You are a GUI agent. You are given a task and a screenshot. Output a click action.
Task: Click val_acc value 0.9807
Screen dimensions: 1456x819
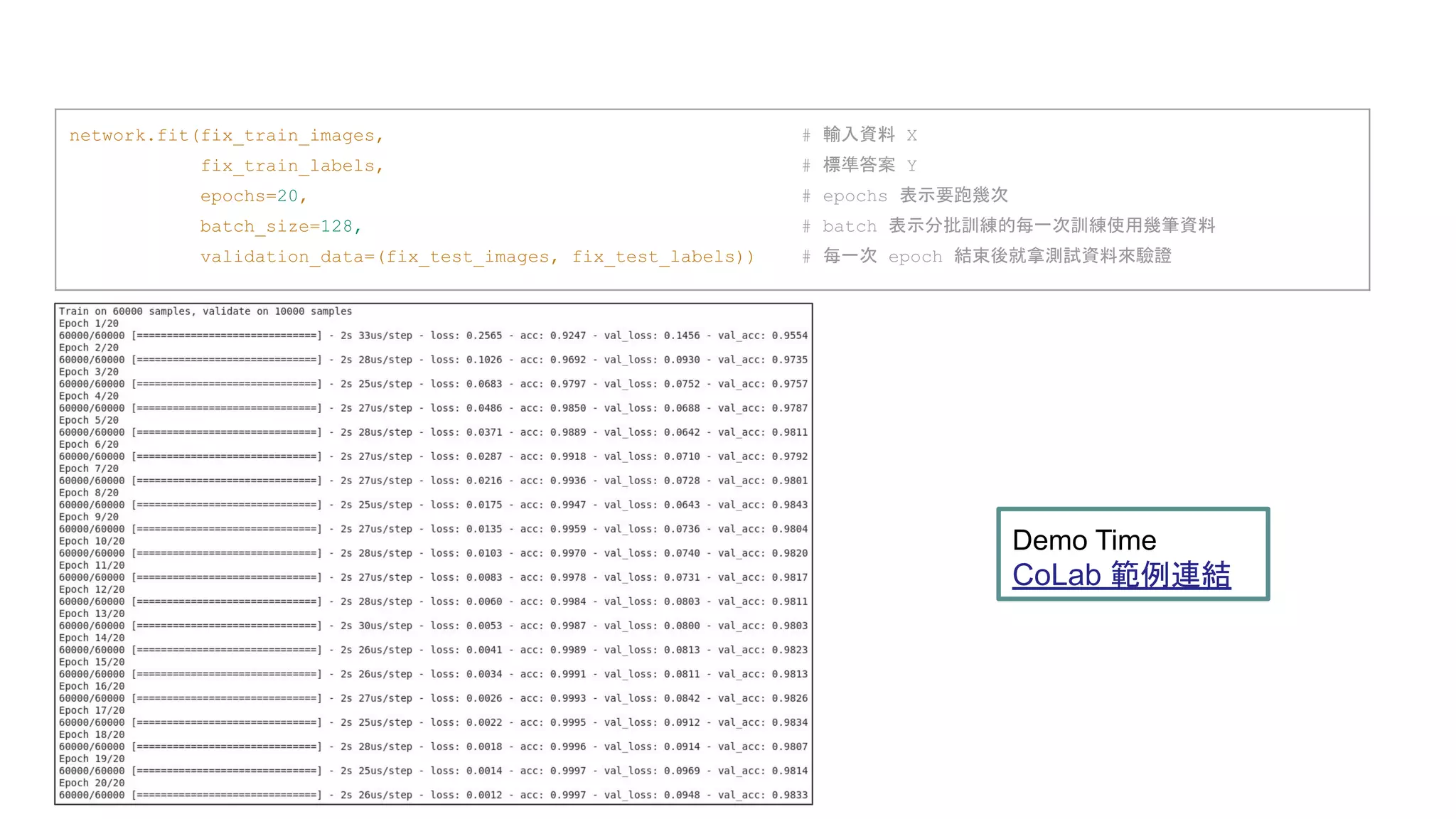790,746
